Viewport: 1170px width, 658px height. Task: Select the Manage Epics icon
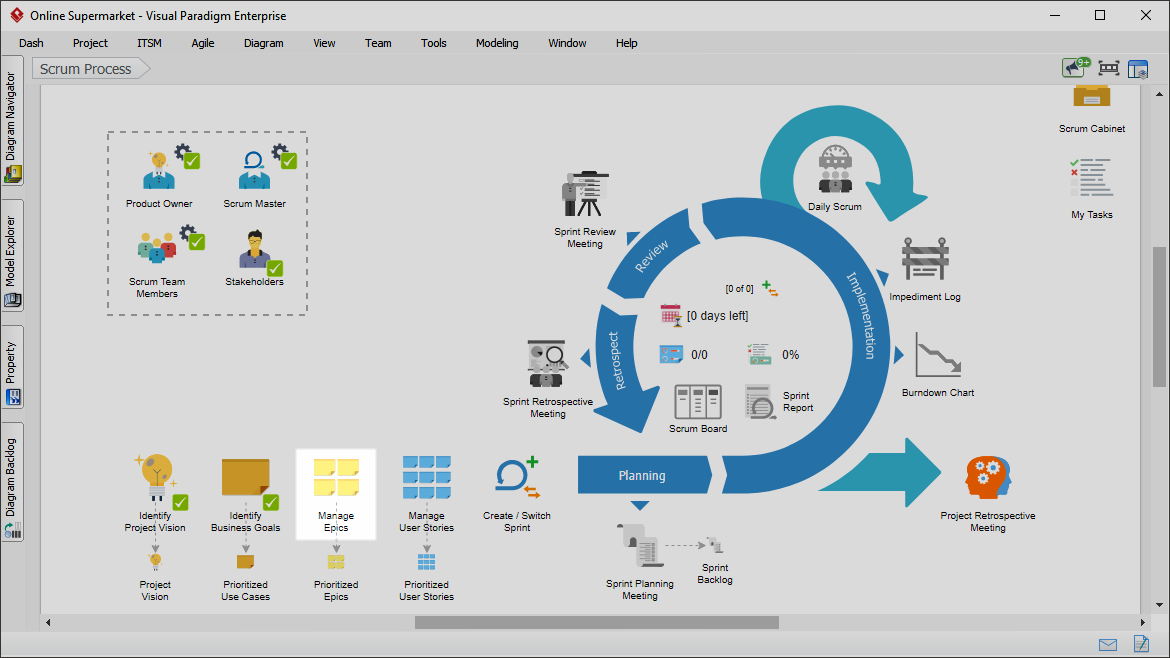coord(336,477)
